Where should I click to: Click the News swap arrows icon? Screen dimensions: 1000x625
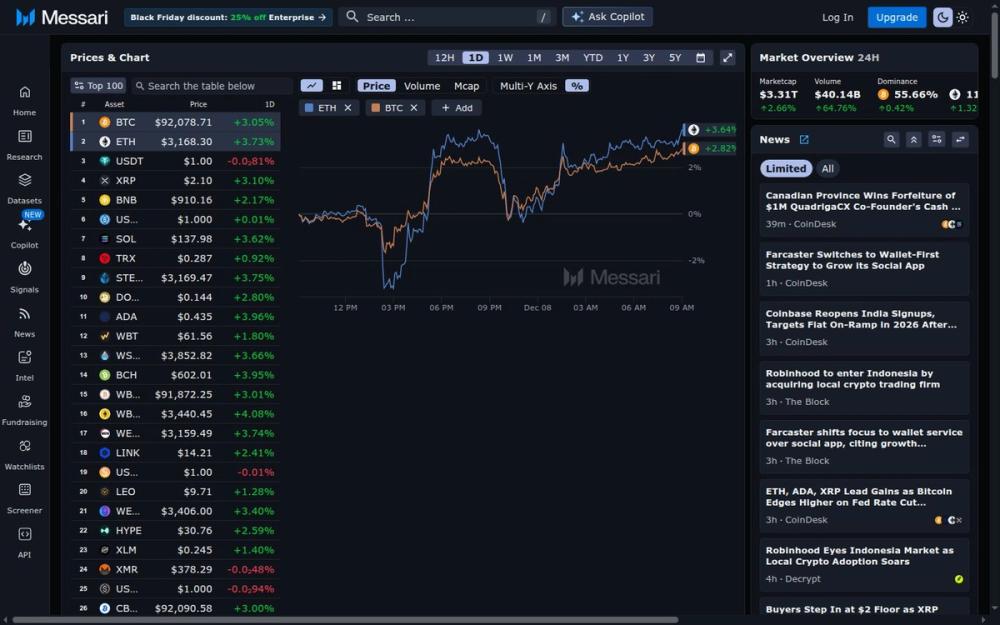[x=960, y=140]
